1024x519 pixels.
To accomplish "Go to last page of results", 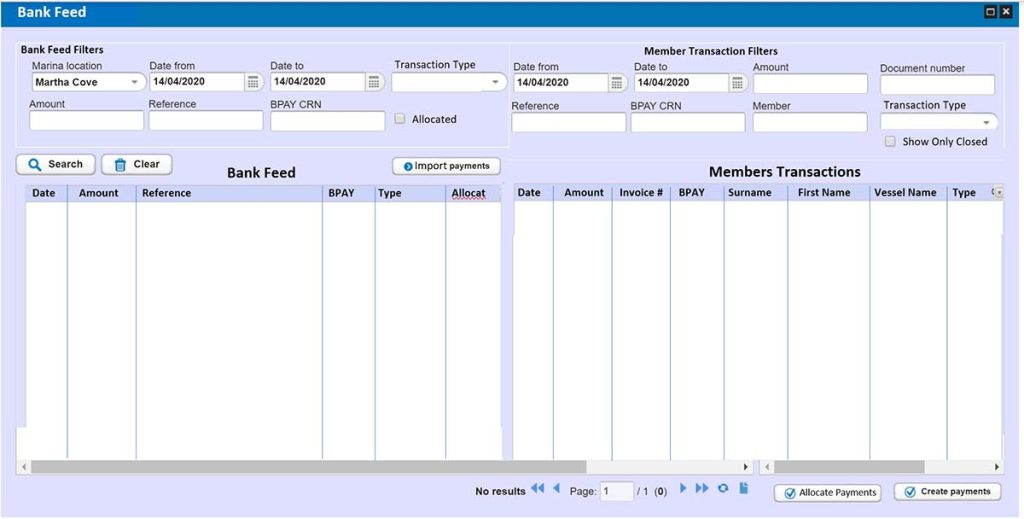I will (702, 489).
